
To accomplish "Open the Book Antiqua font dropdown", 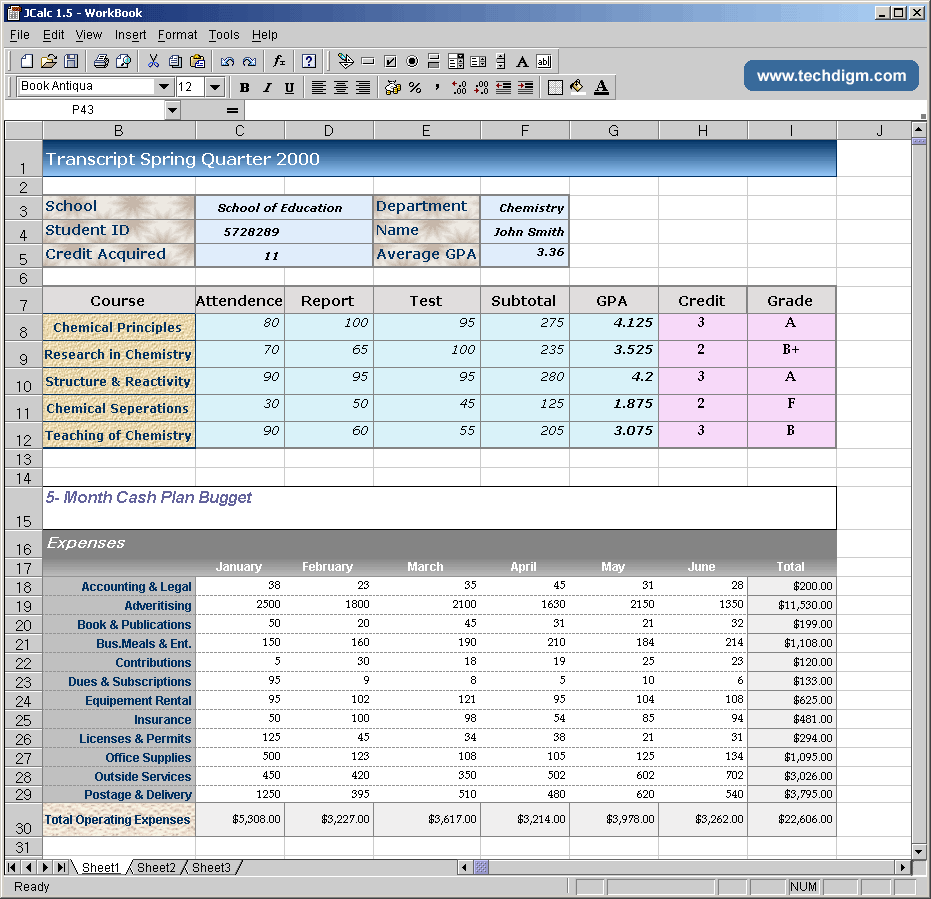I will click(164, 87).
